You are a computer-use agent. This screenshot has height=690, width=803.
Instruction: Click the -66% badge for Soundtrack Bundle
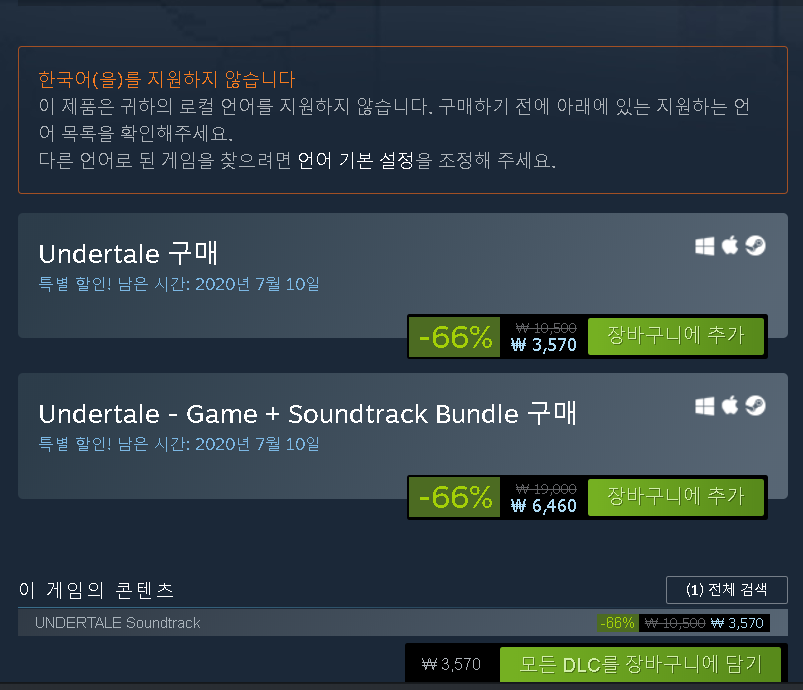454,497
